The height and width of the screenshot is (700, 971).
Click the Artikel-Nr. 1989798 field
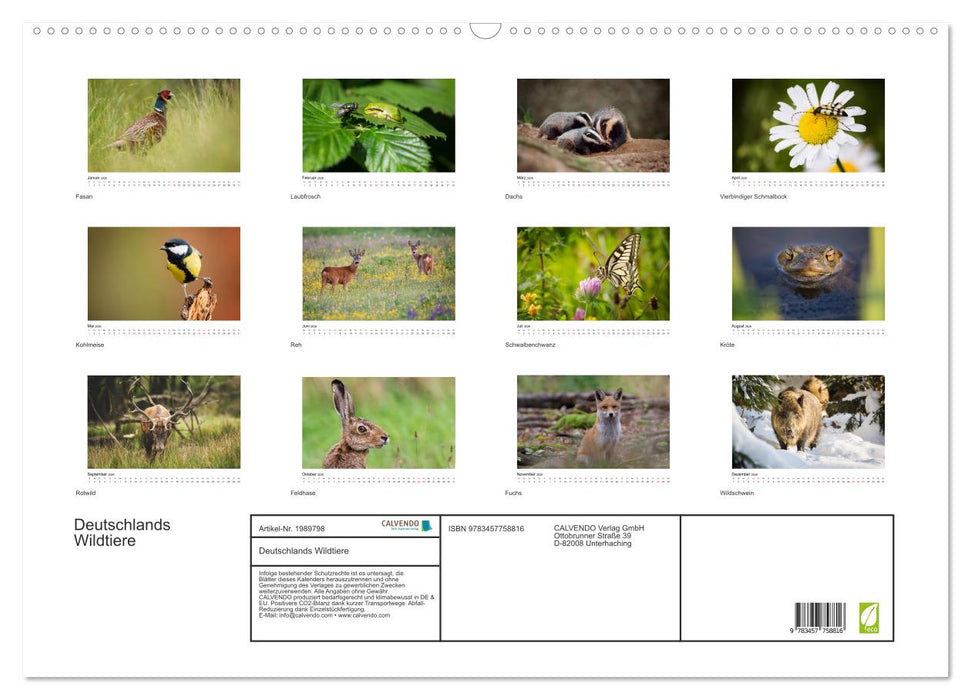(293, 528)
